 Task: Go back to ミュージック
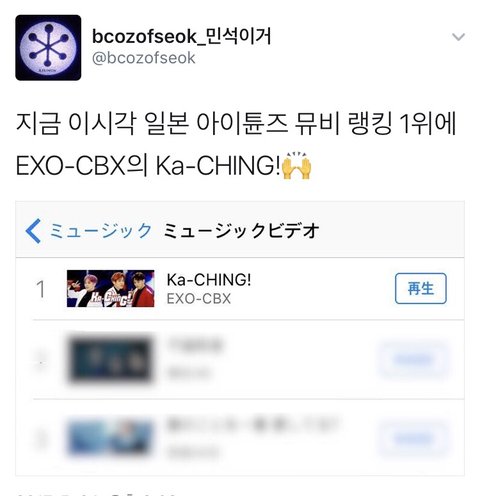(x=101, y=231)
